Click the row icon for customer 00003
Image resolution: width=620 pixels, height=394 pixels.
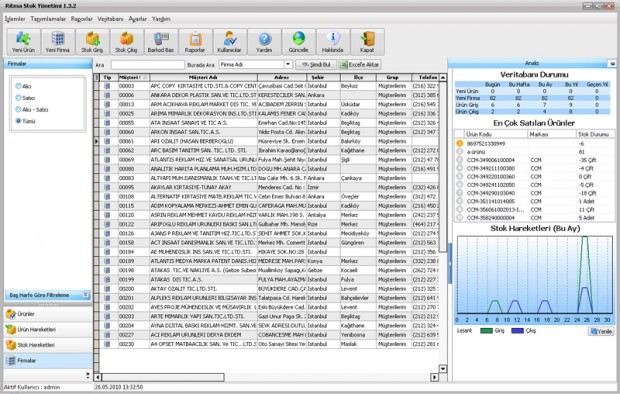click(x=107, y=86)
